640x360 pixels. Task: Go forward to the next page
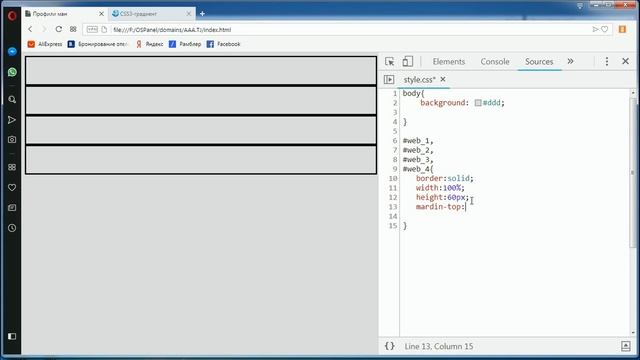pyautogui.click(x=44, y=29)
